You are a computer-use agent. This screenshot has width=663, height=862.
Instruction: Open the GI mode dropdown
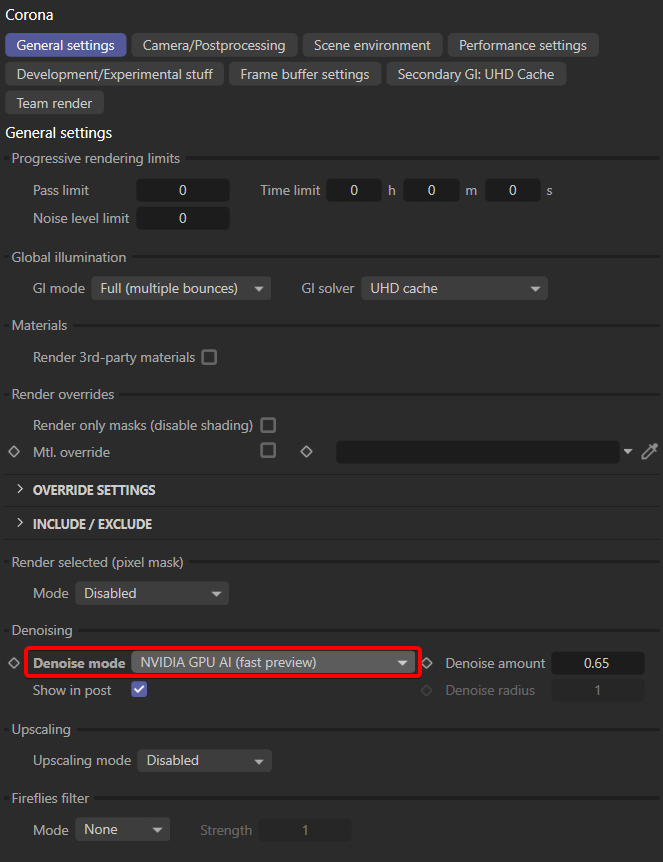click(x=181, y=289)
